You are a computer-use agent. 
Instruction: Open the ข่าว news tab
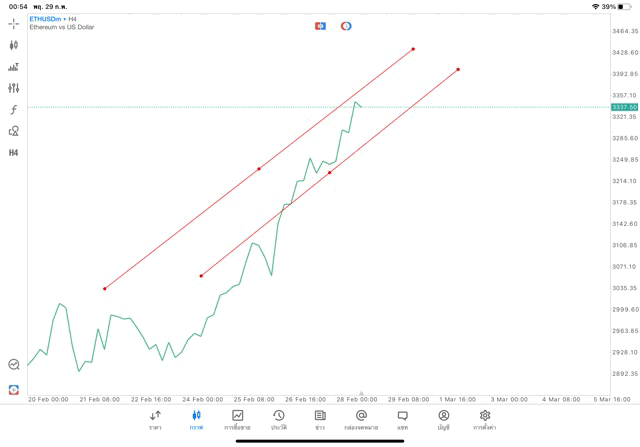(x=320, y=419)
